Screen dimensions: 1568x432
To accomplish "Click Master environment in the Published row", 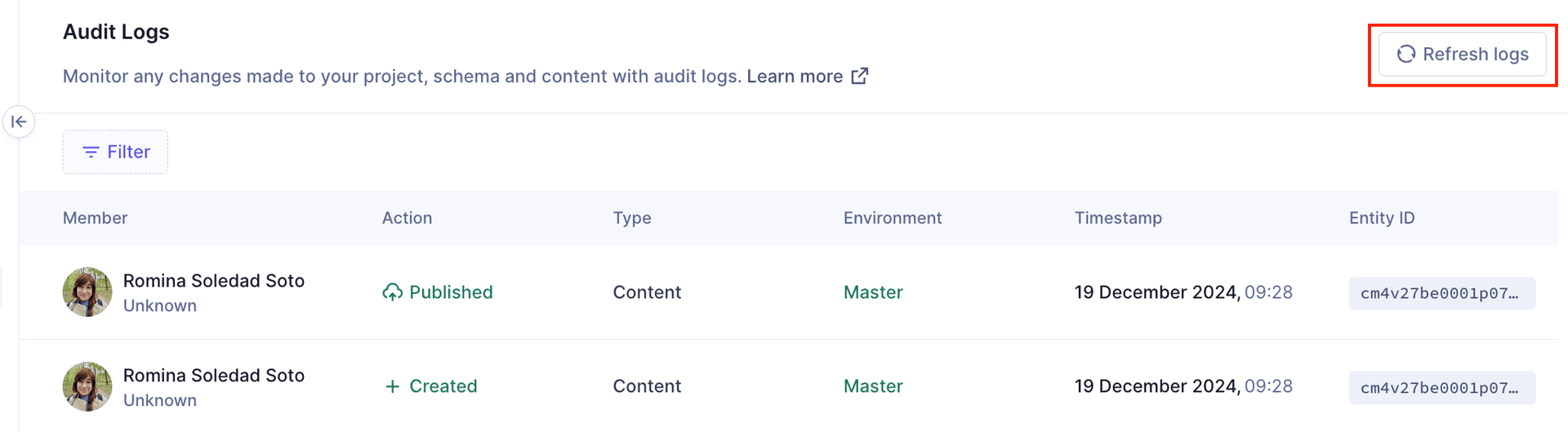I will 873,292.
